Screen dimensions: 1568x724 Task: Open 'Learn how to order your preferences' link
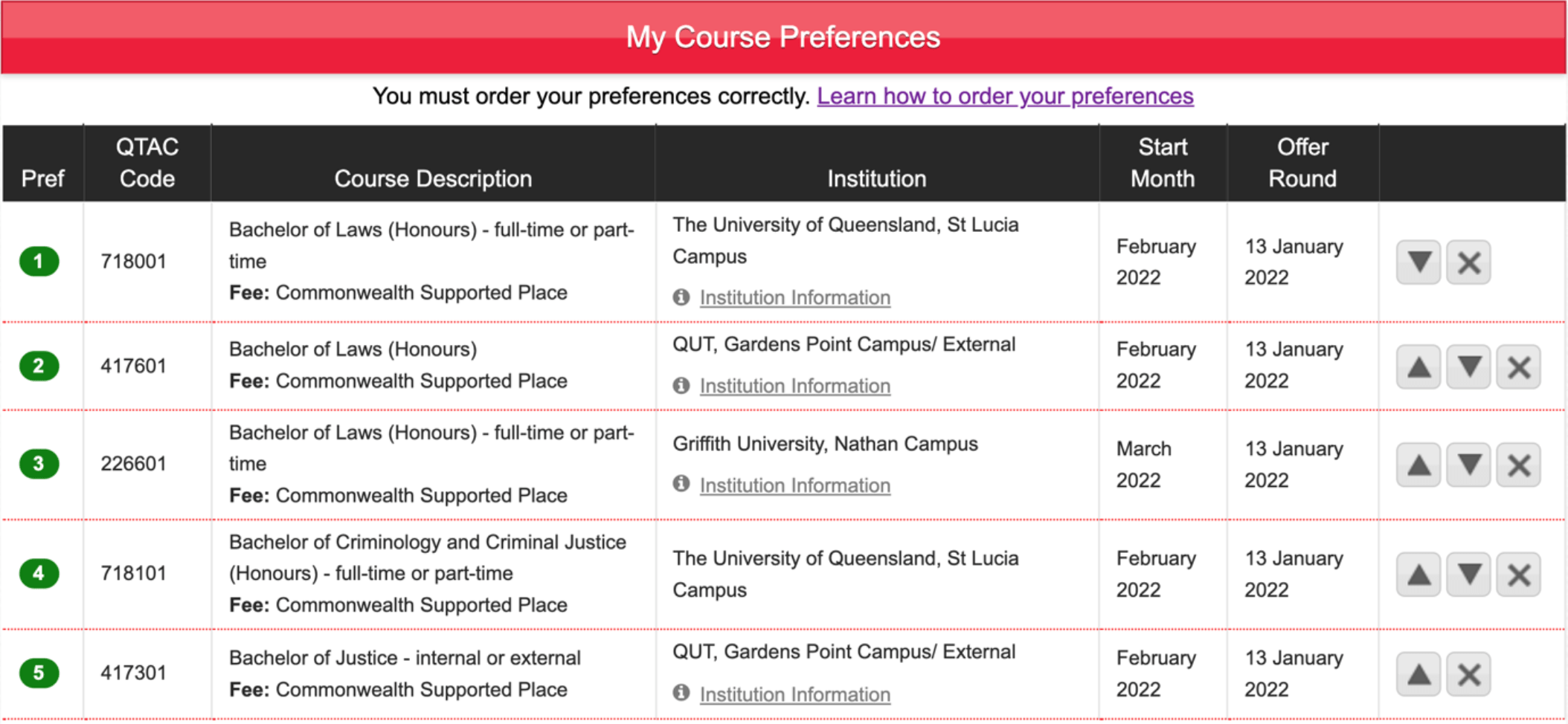1005,97
